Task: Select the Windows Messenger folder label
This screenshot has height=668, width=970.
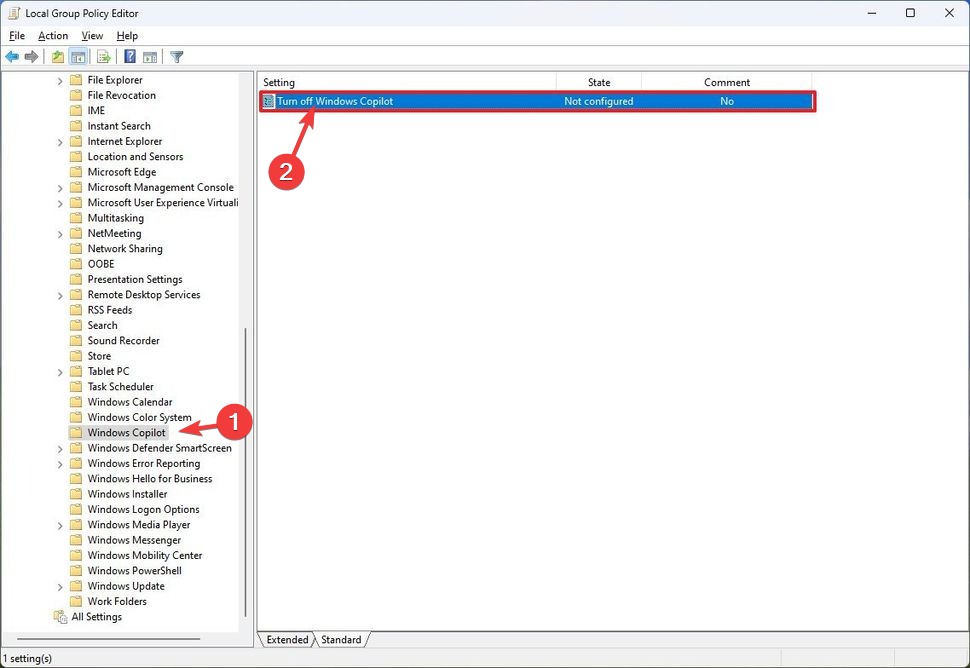Action: pos(134,540)
